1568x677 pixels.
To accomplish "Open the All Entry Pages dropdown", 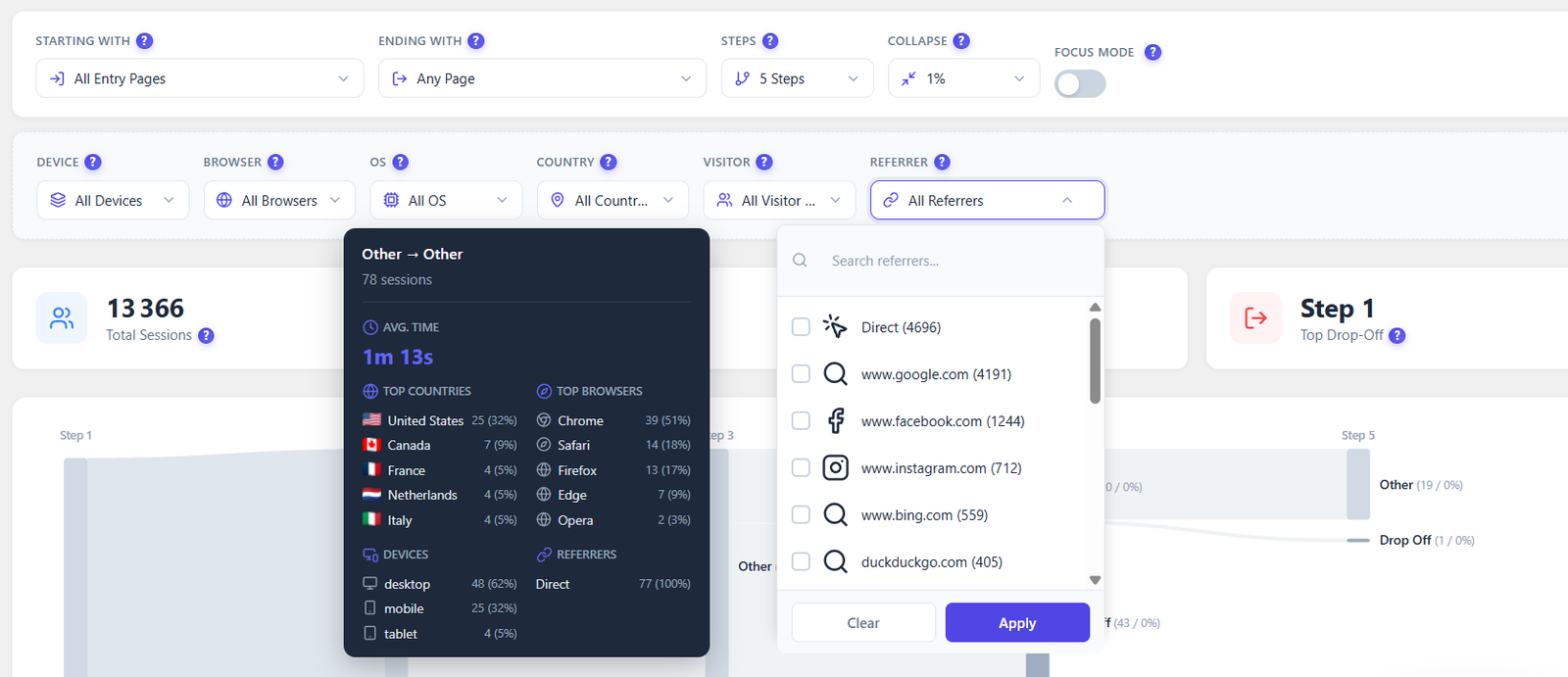I will coord(200,78).
